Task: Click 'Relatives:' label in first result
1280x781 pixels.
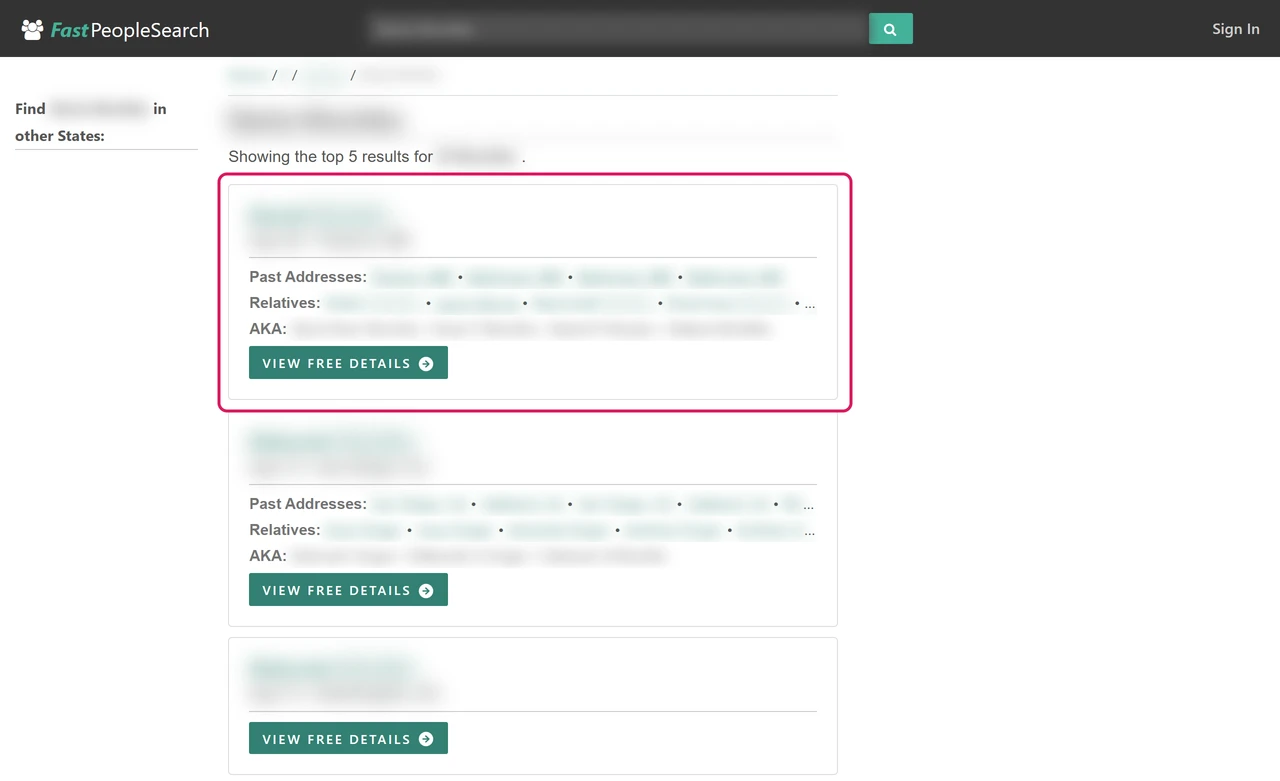Action: [285, 303]
